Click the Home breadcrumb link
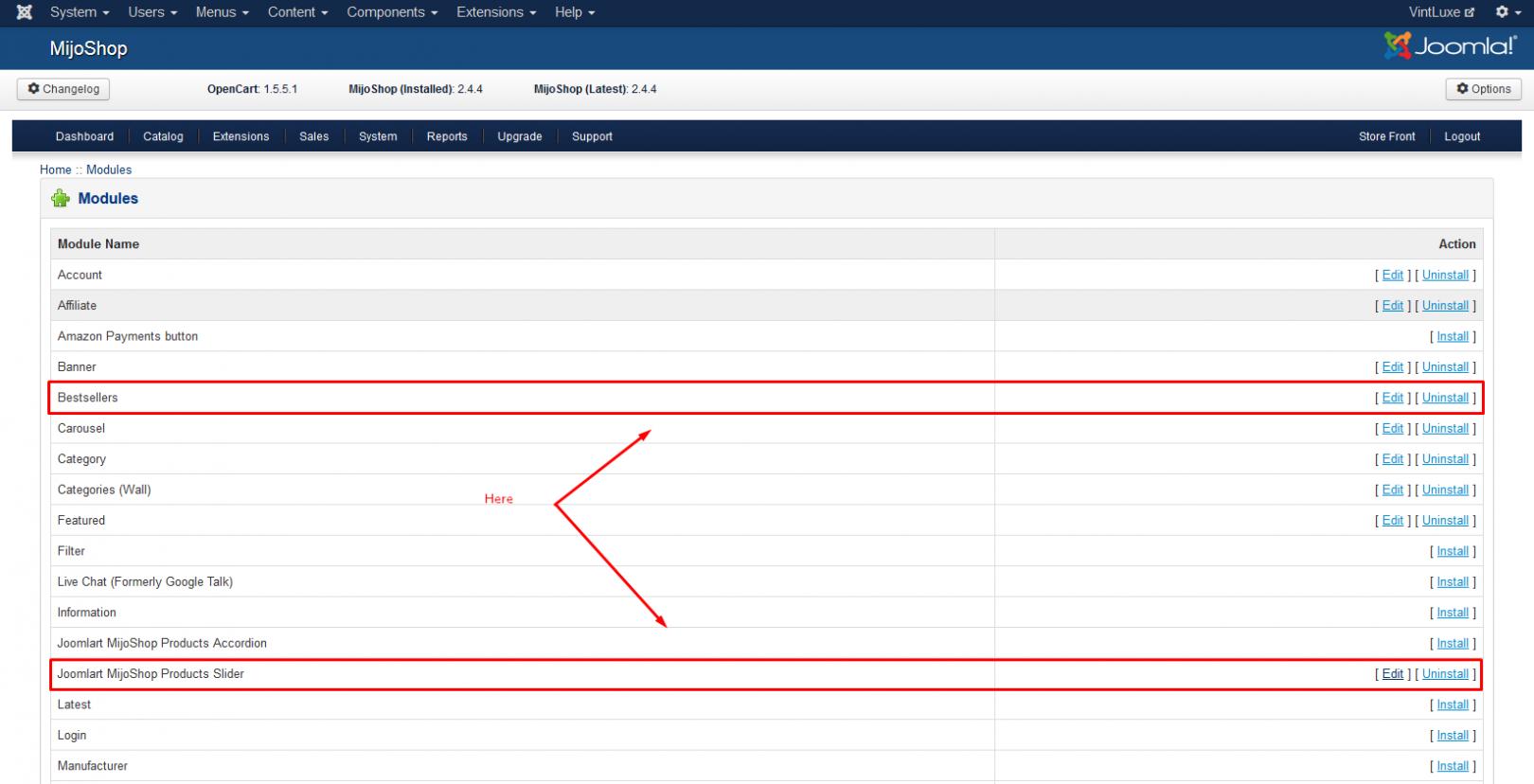The image size is (1534, 784). (56, 169)
